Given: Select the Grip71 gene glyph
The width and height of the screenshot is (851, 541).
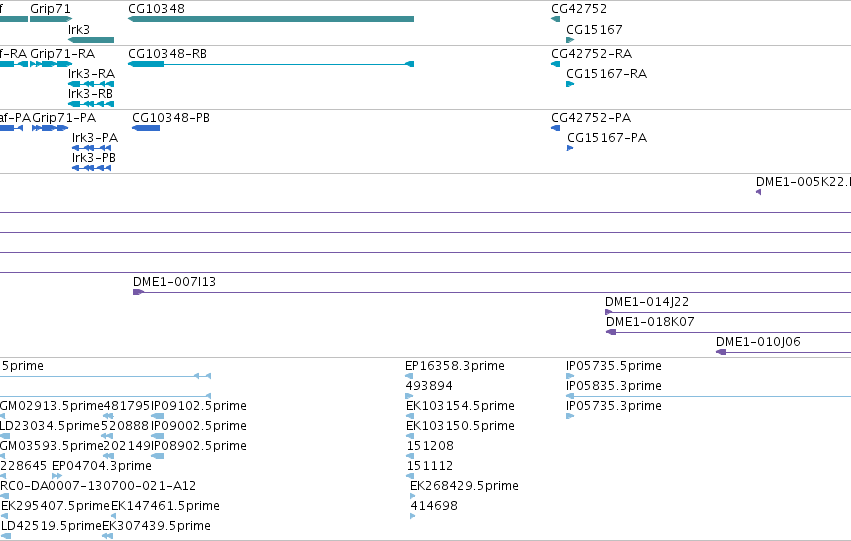Looking at the screenshot, I should 51,19.
